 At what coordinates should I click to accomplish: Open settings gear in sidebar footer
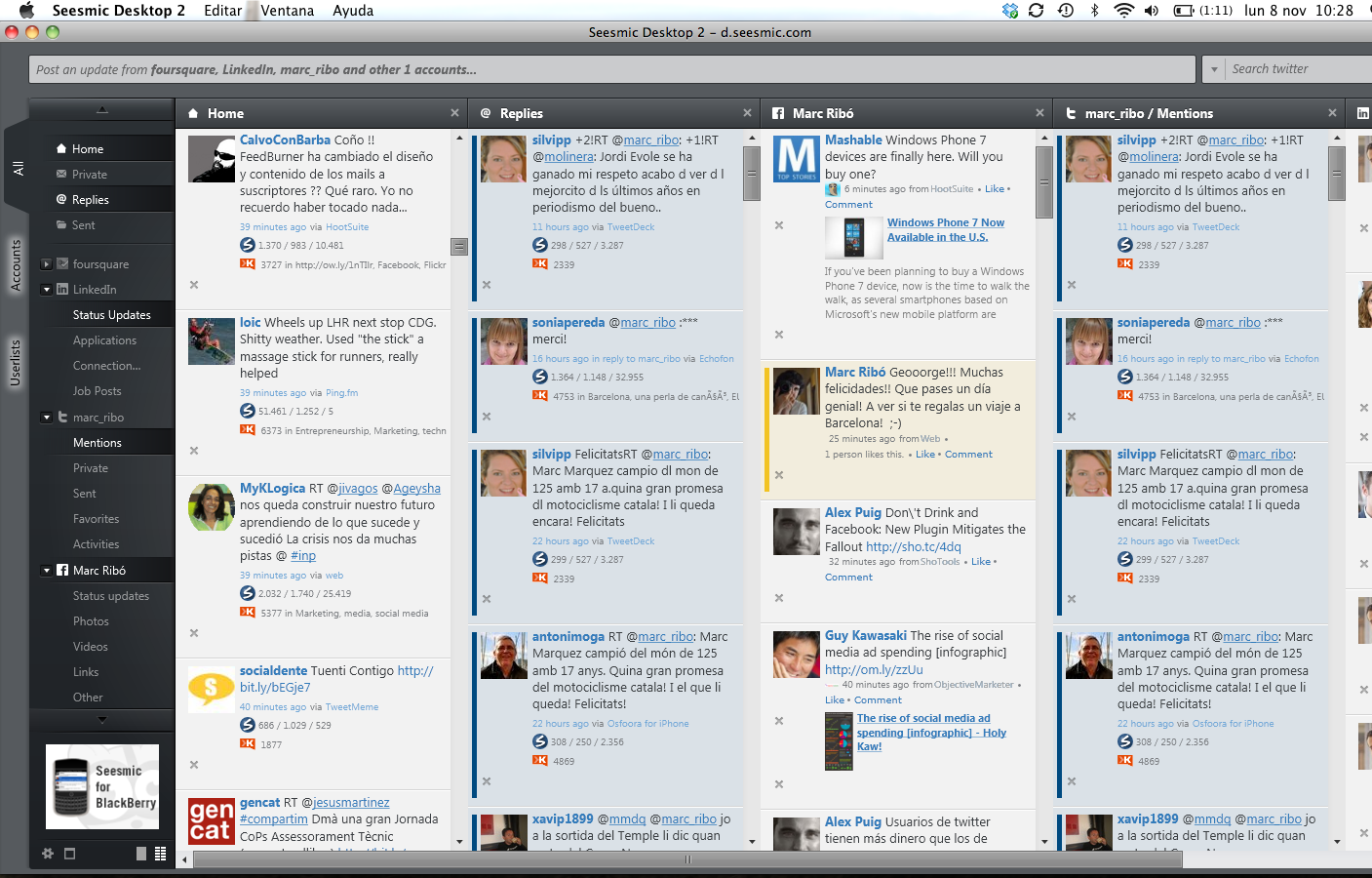coord(48,854)
